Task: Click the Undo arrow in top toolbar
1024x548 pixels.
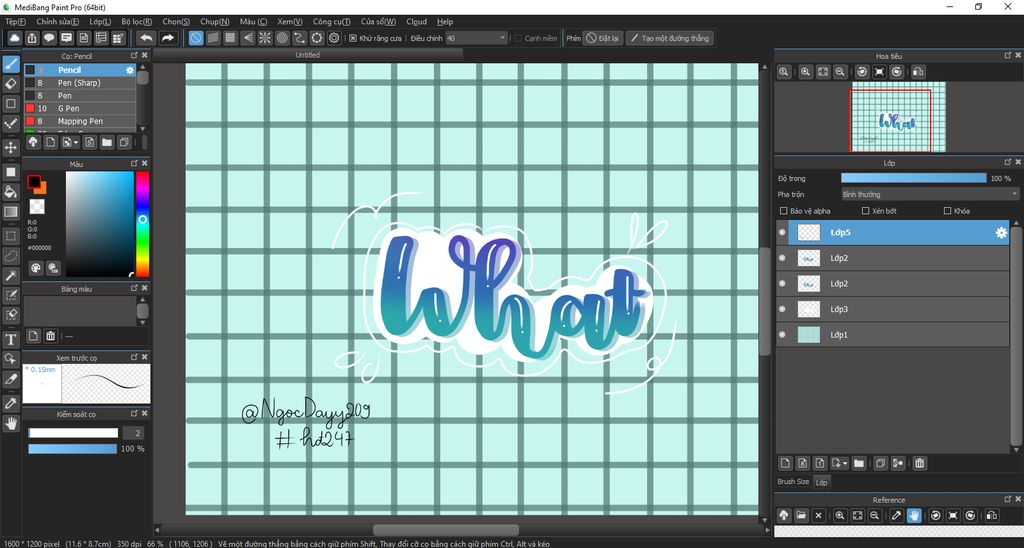Action: 146,38
